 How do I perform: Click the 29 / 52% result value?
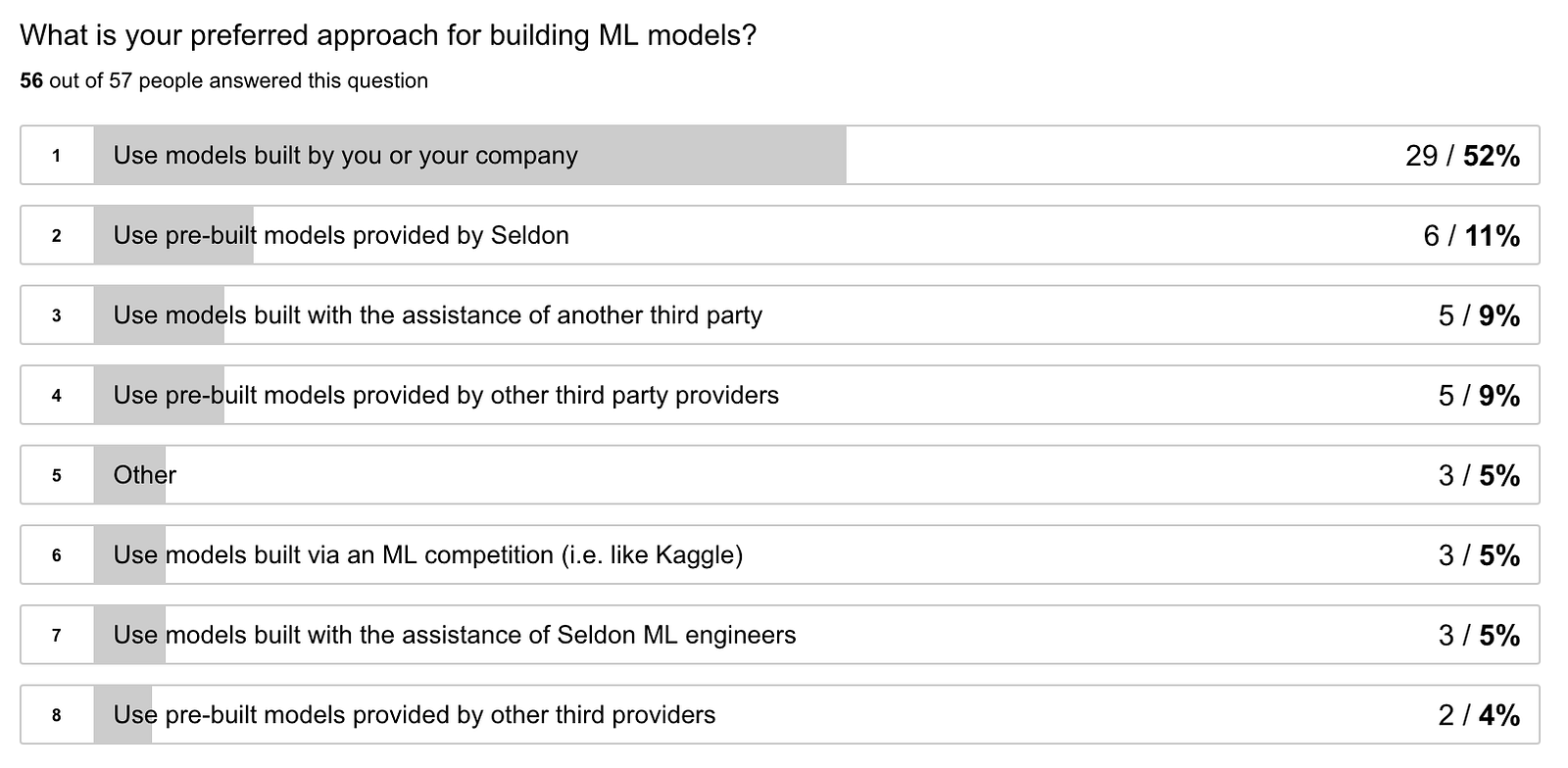(1461, 156)
